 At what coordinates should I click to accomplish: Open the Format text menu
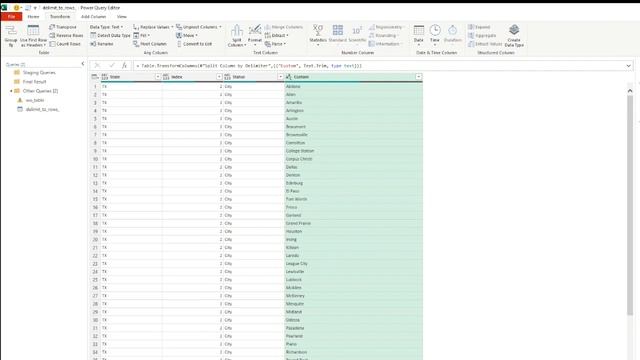[x=255, y=35]
